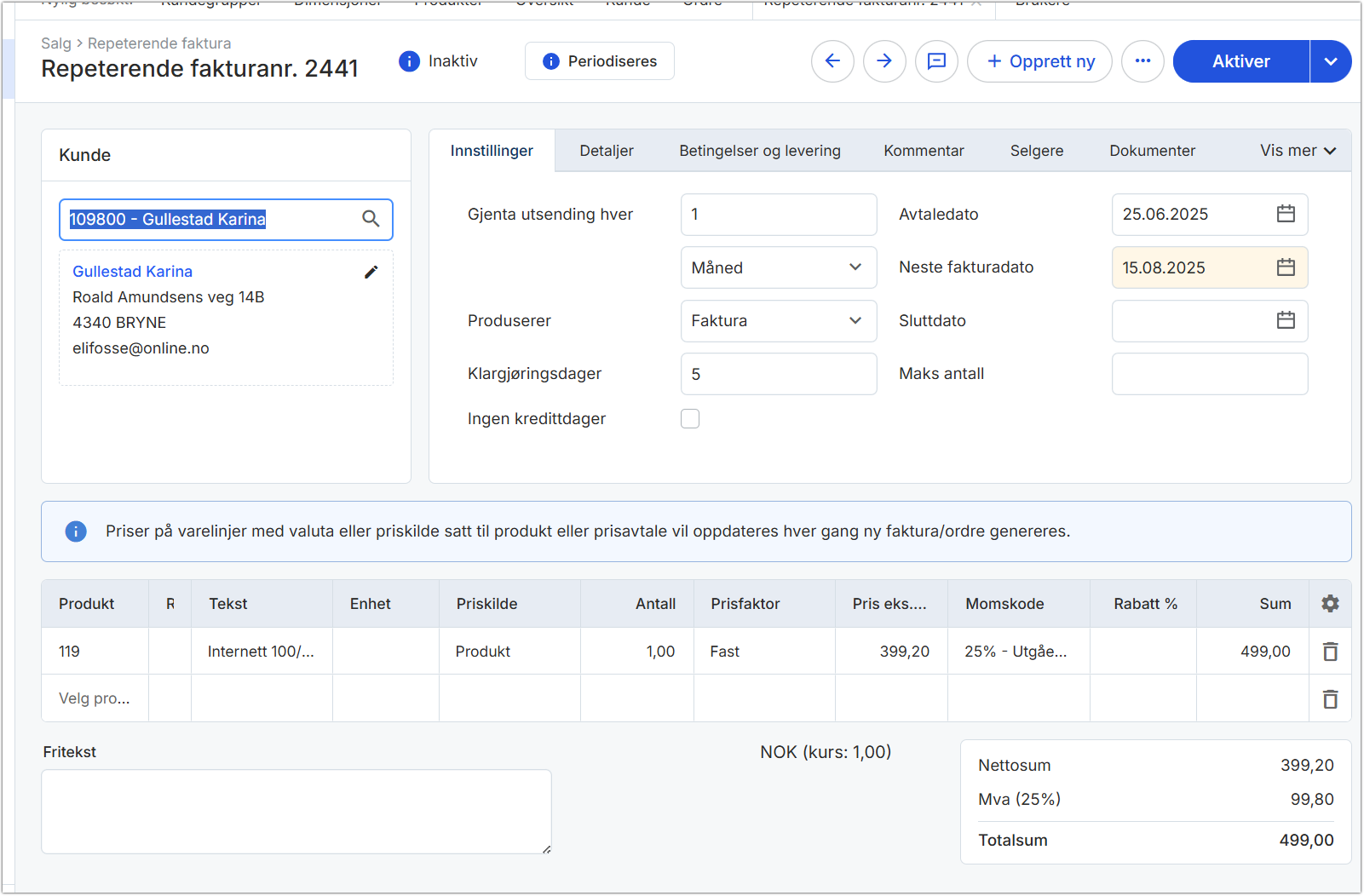The image size is (1364, 896).
Task: Expand the Måned interval dropdown
Action: pos(778,267)
